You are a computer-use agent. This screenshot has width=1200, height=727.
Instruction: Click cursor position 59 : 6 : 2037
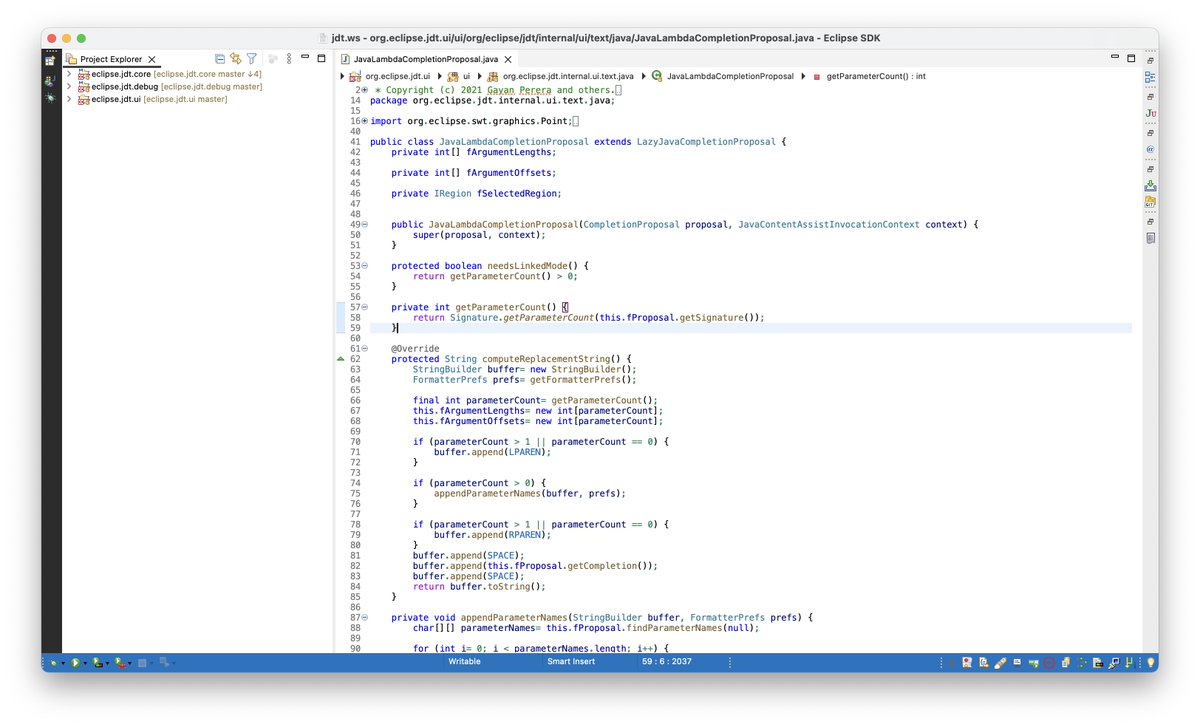tap(667, 661)
